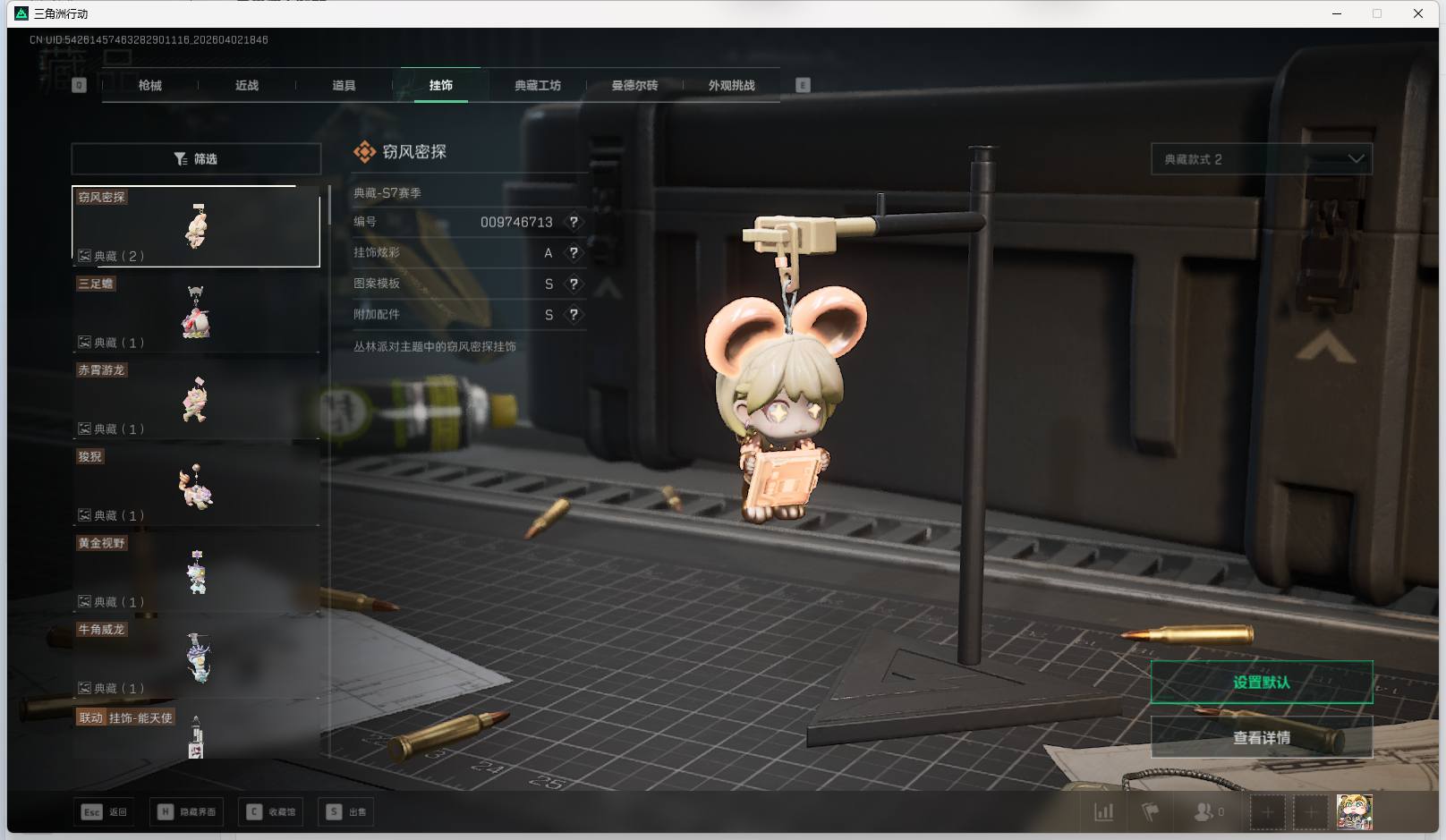Expand the 典藏款式 2 dropdown
Viewport: 1446px width, 840px height.
1261,159
